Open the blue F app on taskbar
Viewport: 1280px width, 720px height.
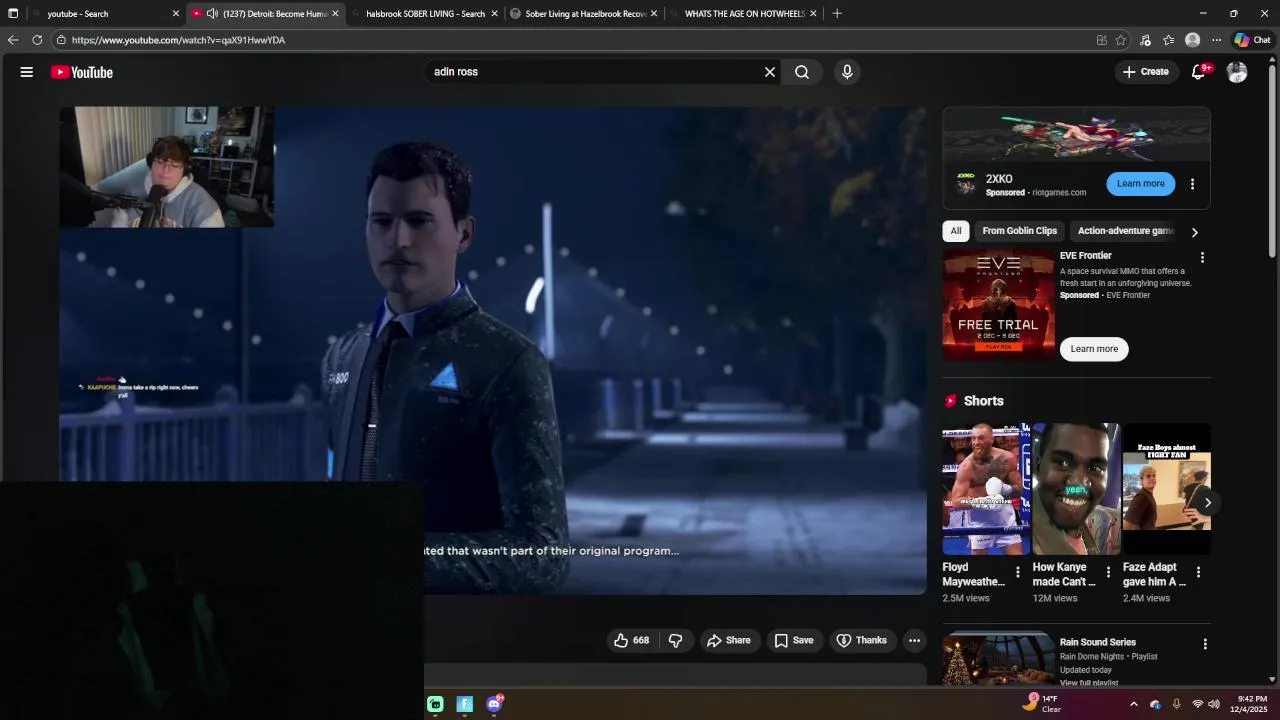464,704
